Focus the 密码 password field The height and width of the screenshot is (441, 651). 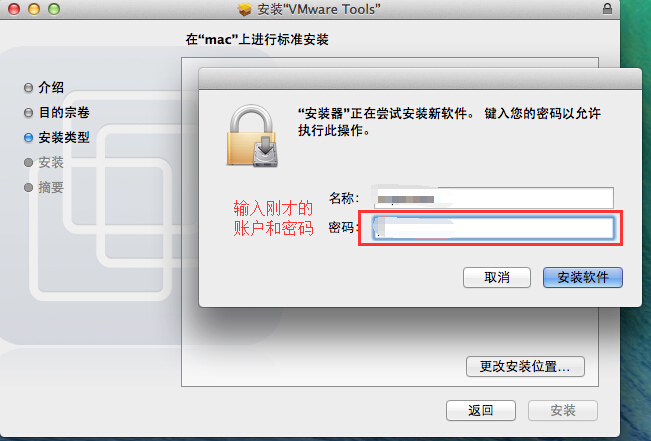click(493, 228)
